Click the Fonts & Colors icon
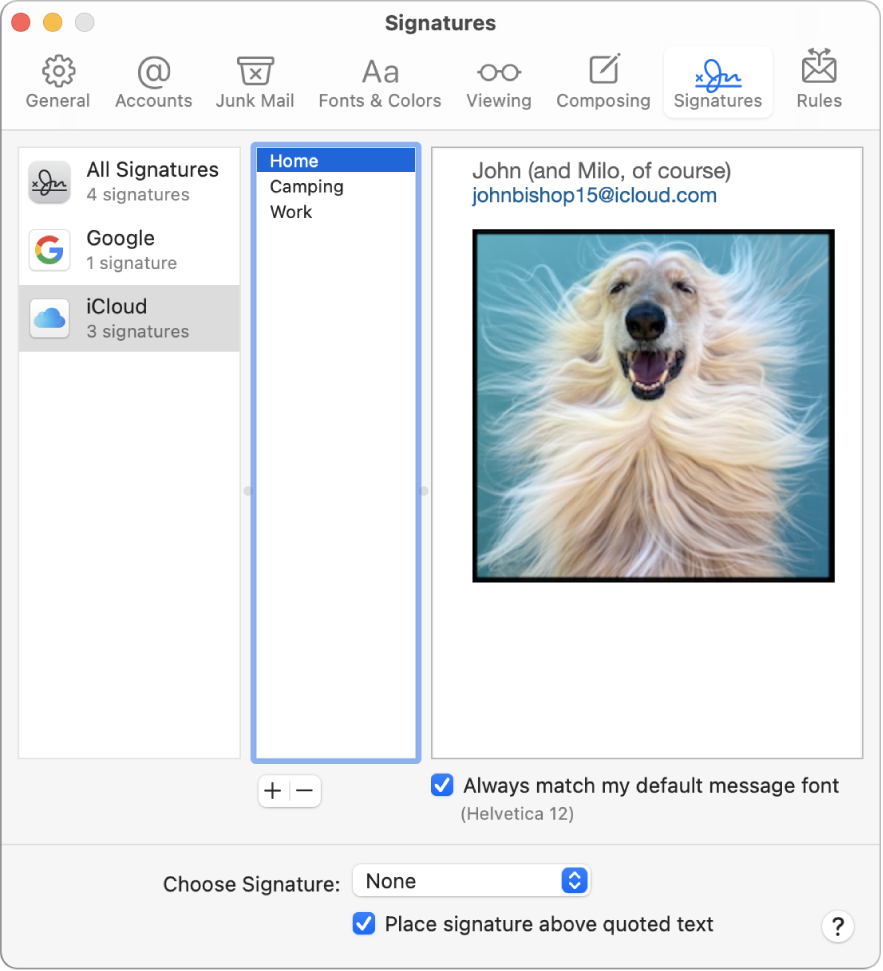Image resolution: width=883 pixels, height=971 pixels. point(380,82)
